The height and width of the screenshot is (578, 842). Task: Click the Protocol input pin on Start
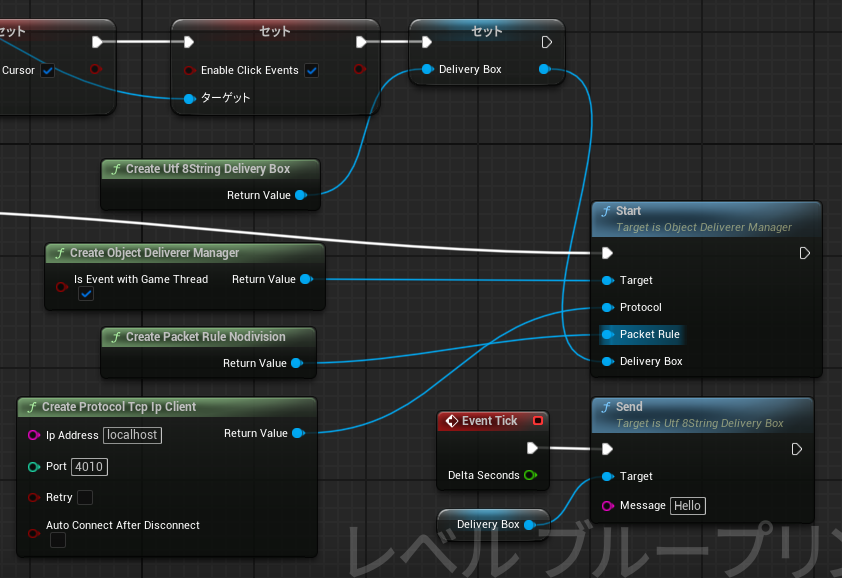pyautogui.click(x=608, y=307)
